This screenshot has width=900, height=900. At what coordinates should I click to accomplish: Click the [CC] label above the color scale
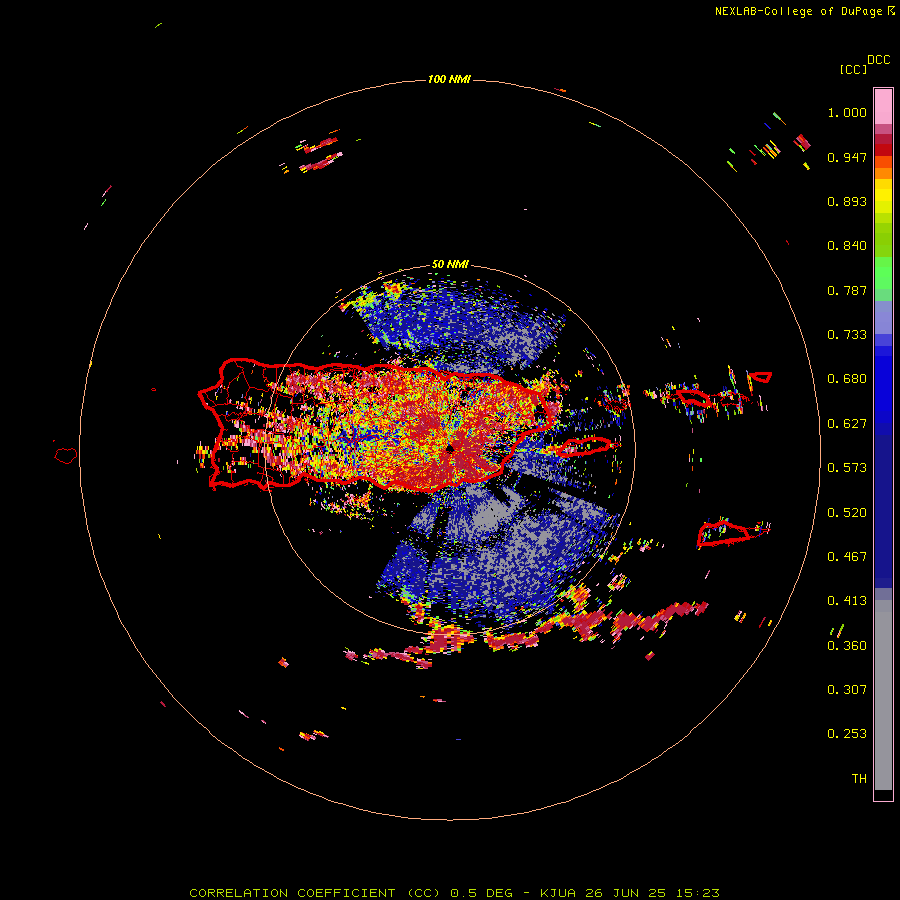pyautogui.click(x=853, y=69)
